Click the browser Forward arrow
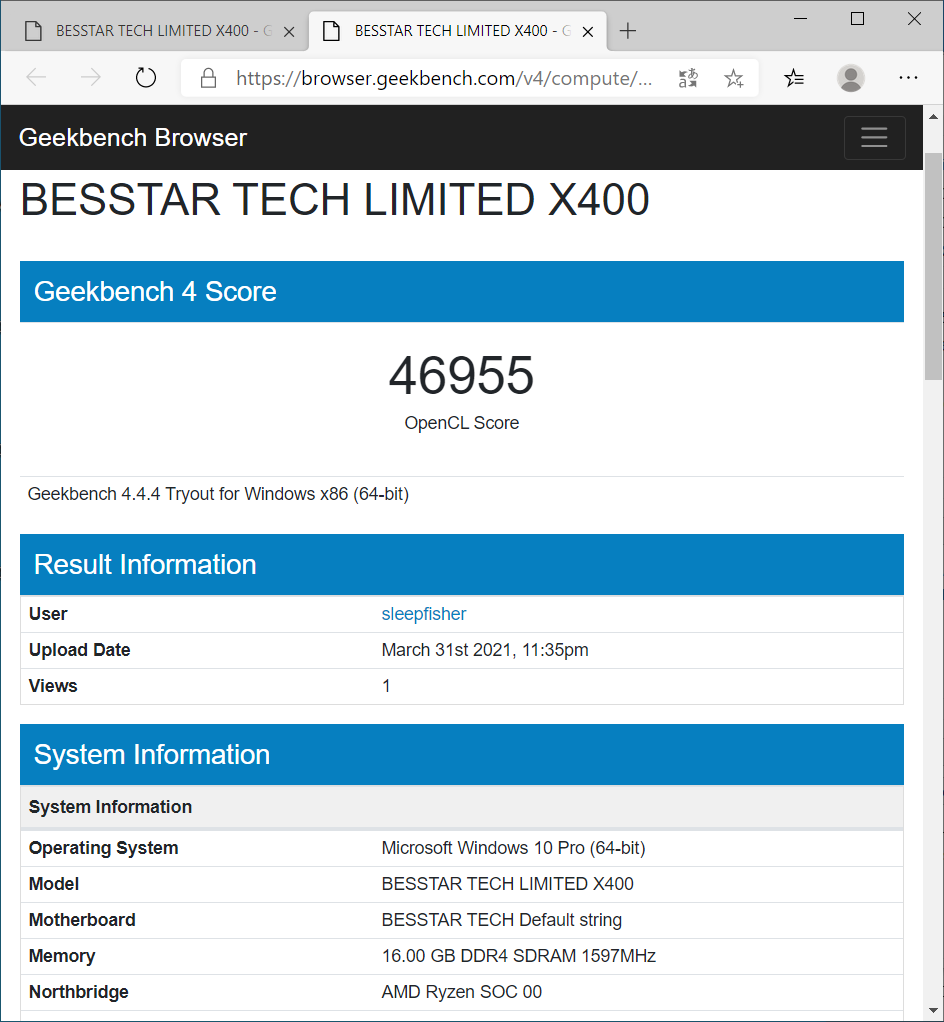The width and height of the screenshot is (944, 1022). 91,78
